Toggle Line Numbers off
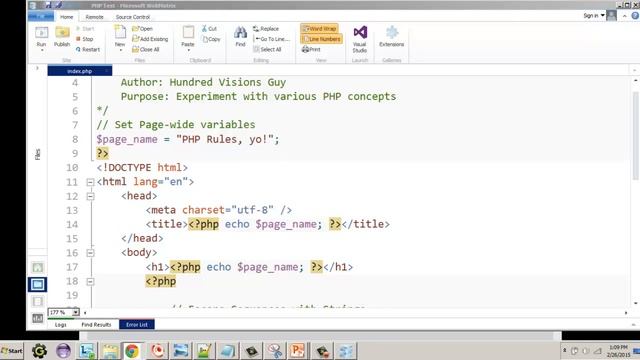Screen dimensions: 640x360 [x=321, y=39]
